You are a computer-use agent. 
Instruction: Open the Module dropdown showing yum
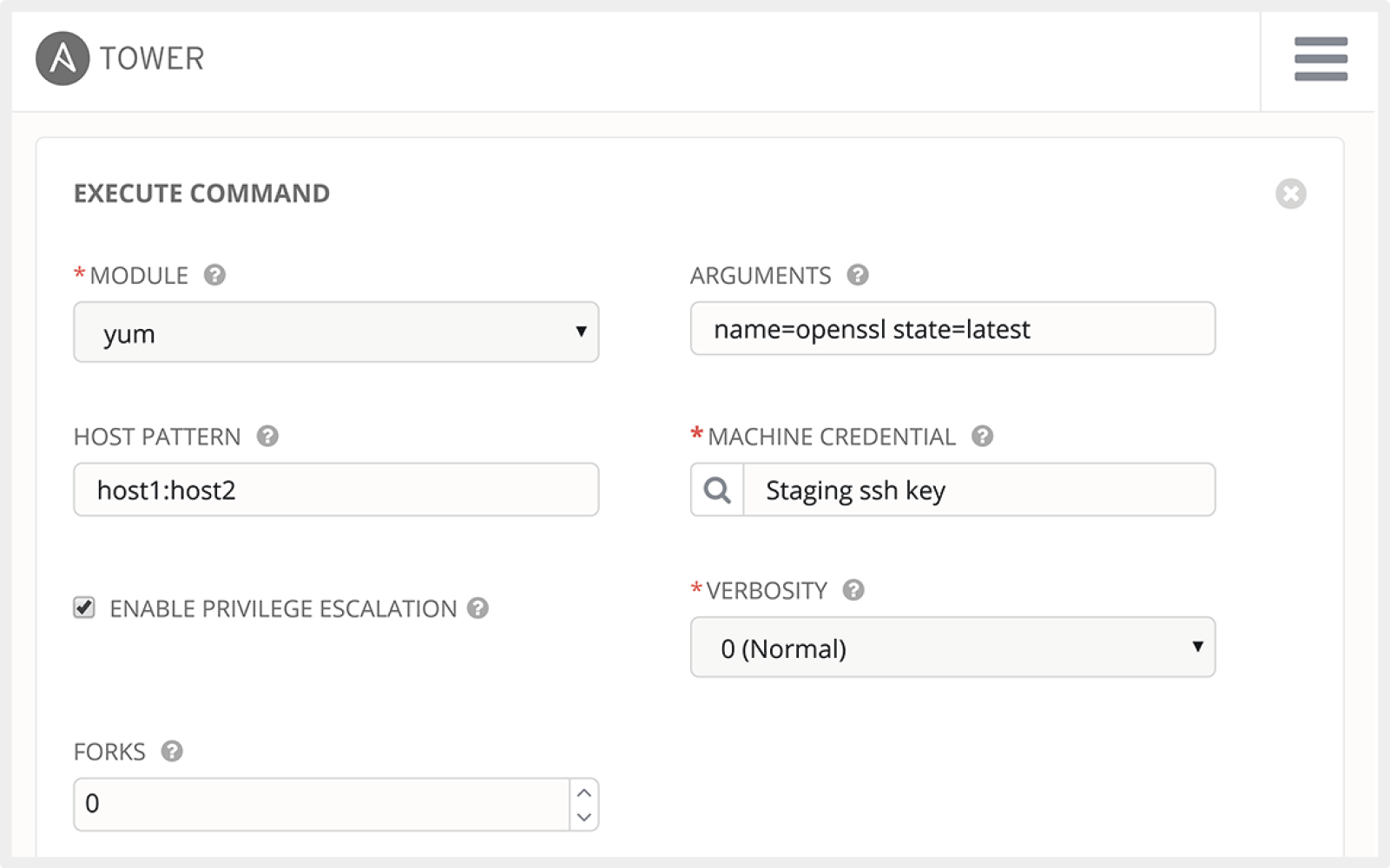coord(336,332)
